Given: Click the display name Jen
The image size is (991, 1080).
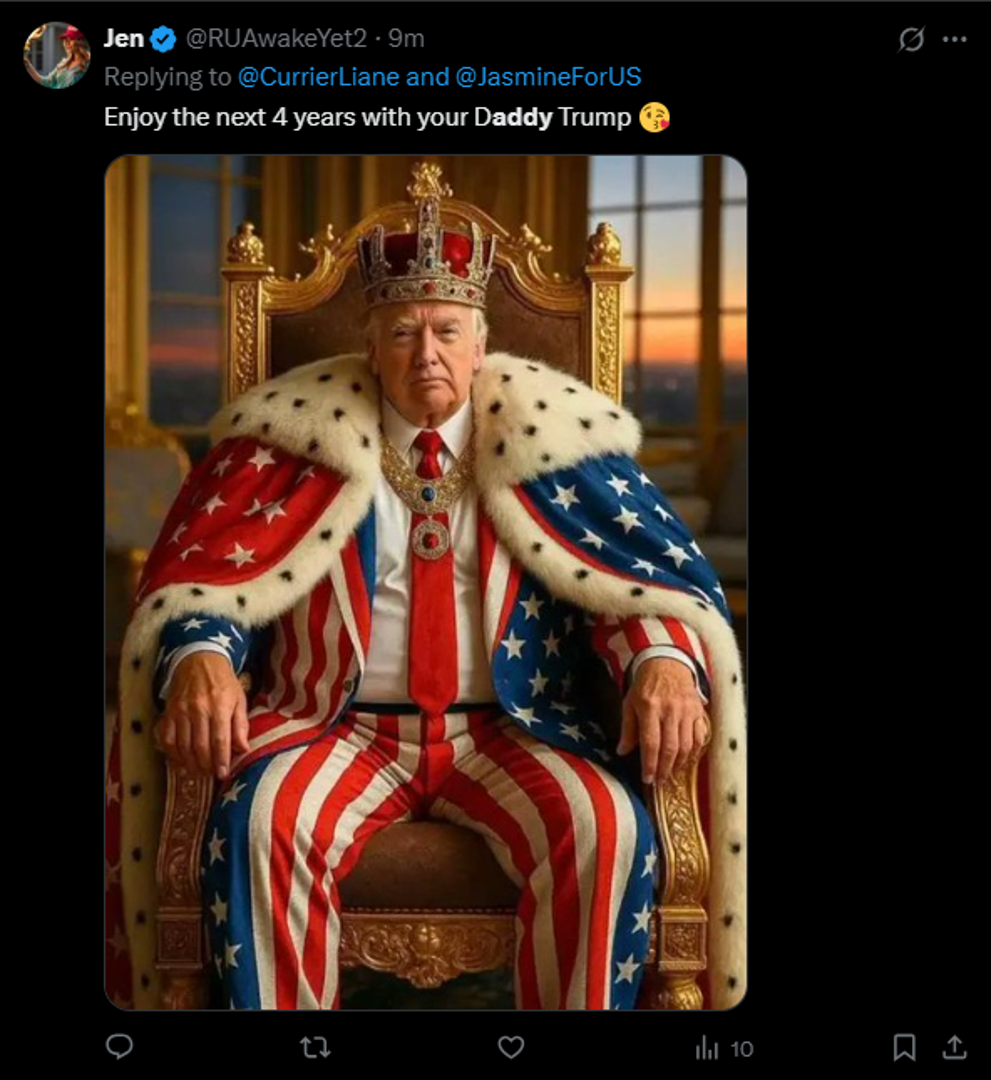Looking at the screenshot, I should pyautogui.click(x=124, y=39).
